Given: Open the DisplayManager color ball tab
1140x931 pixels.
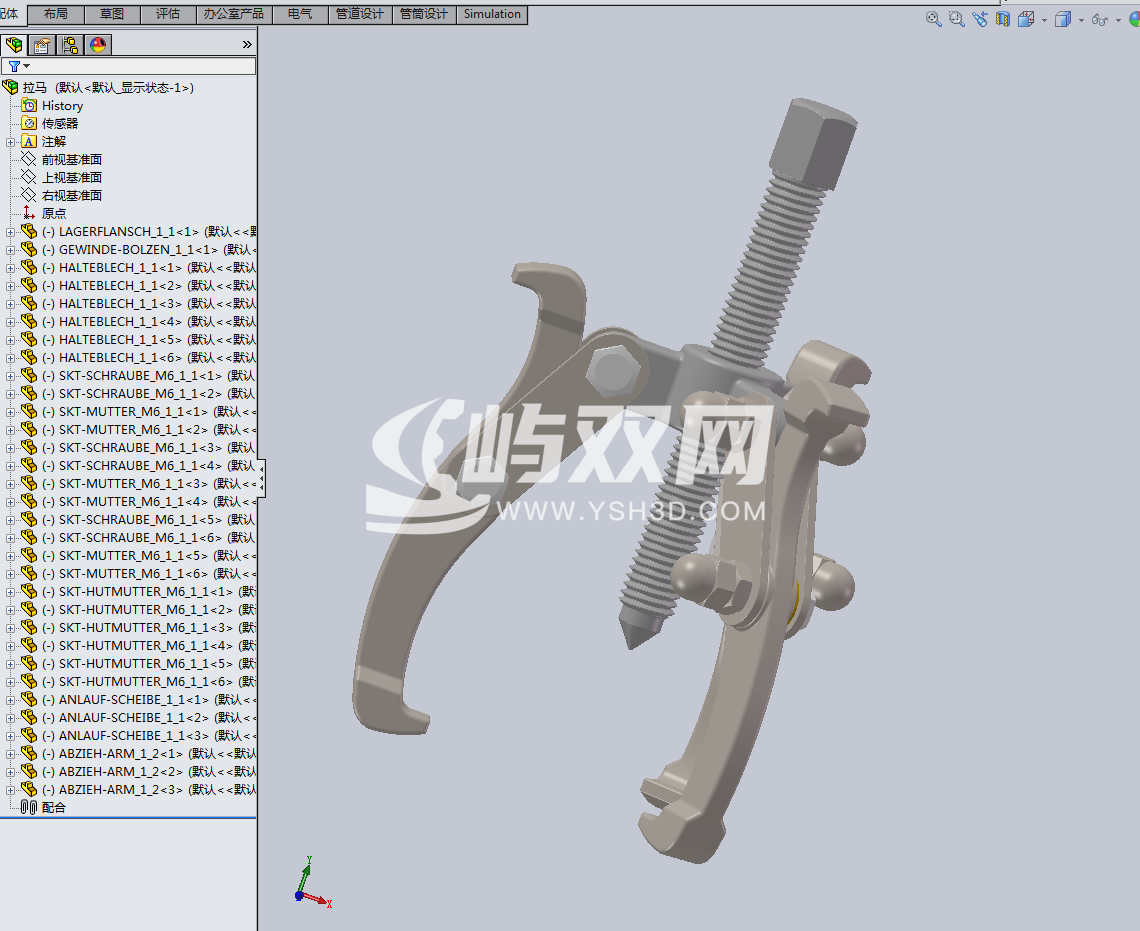Looking at the screenshot, I should [97, 45].
